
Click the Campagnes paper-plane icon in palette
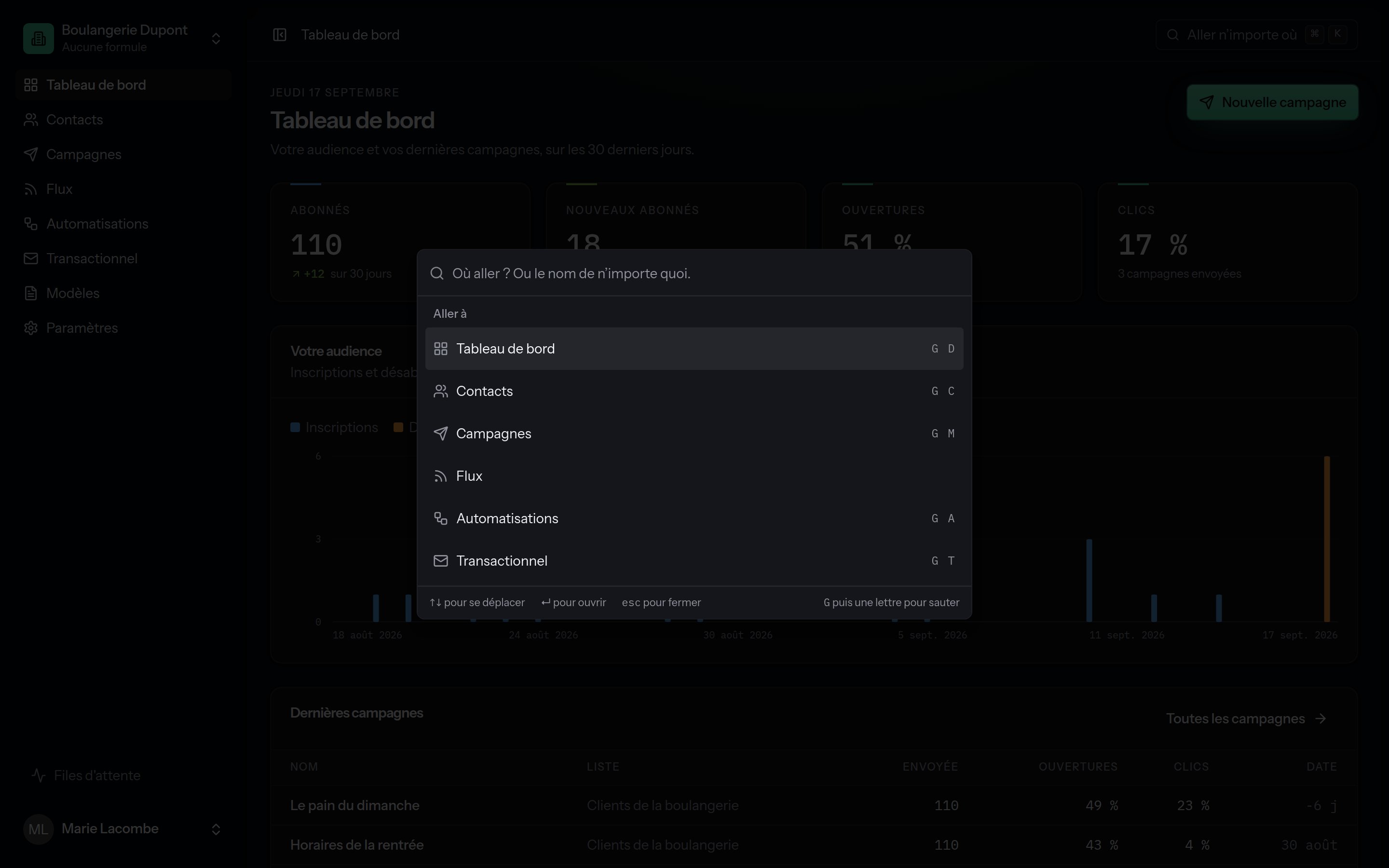click(x=441, y=434)
